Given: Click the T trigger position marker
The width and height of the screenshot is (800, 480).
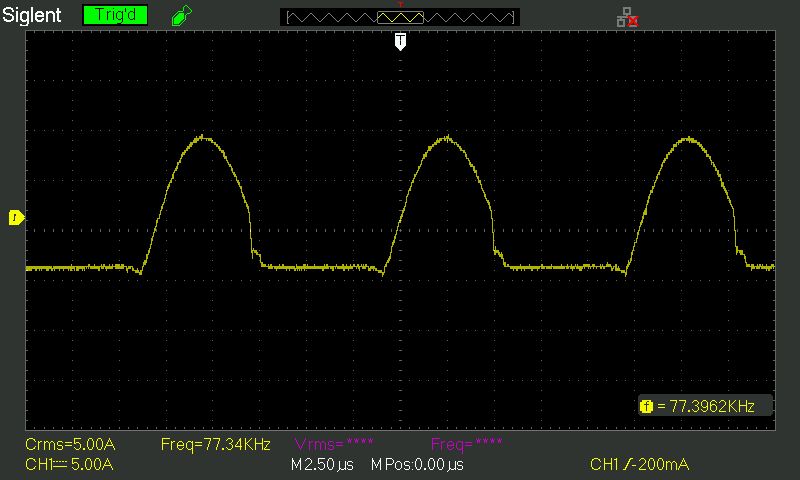Looking at the screenshot, I should tap(401, 42).
